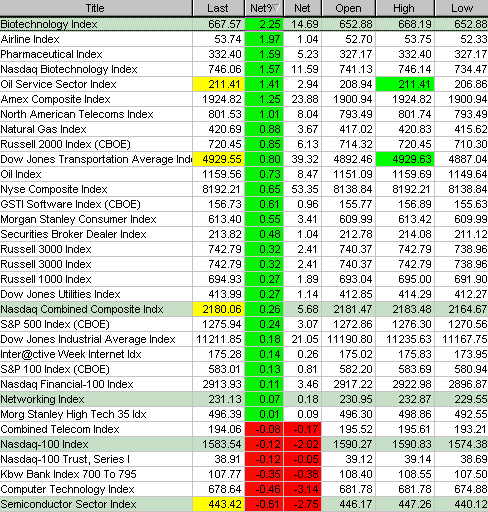Click the red Net% value -0.61
Screen dimensions: 488x512
click(264, 504)
